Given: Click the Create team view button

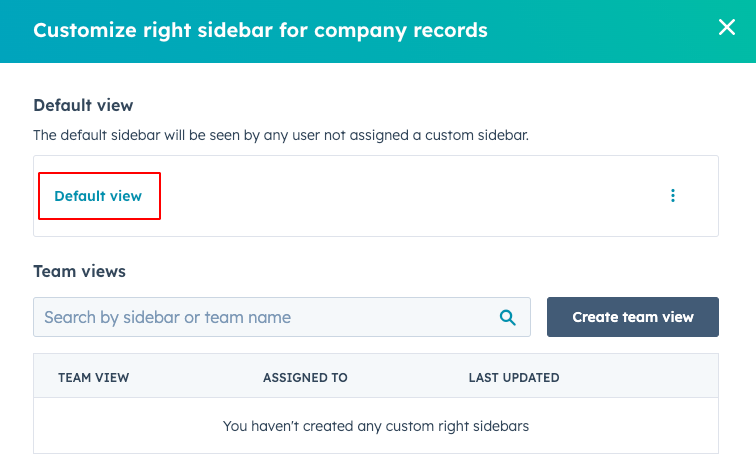Looking at the screenshot, I should pos(633,317).
